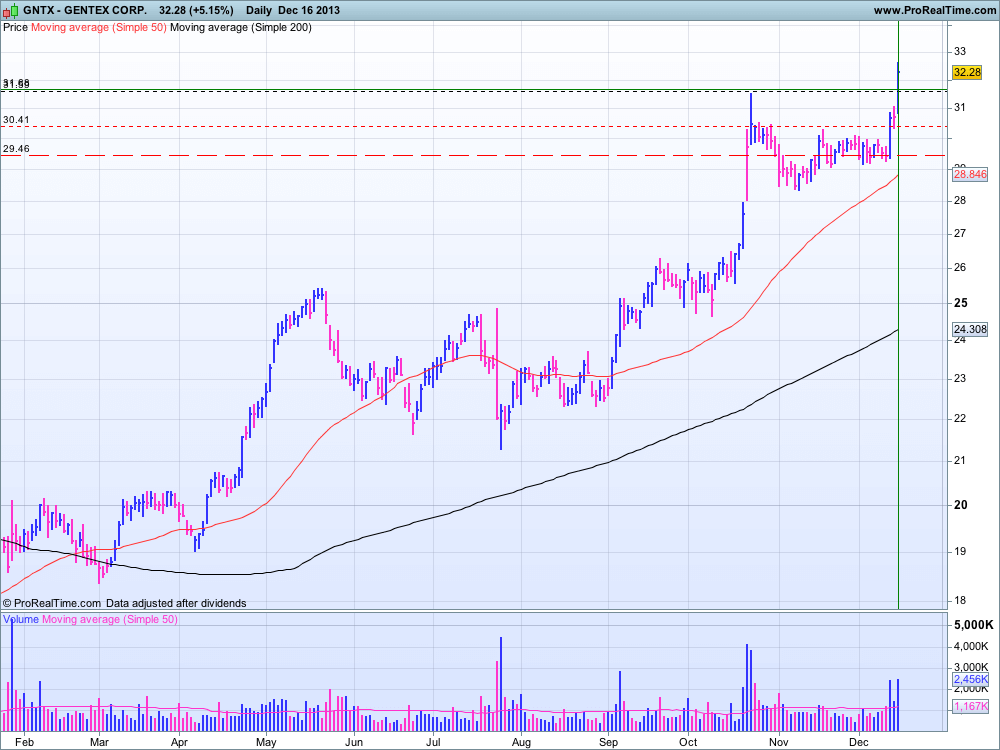Screen dimensions: 1000x750
Task: Click the 28 price axis label
Action: coord(960,200)
